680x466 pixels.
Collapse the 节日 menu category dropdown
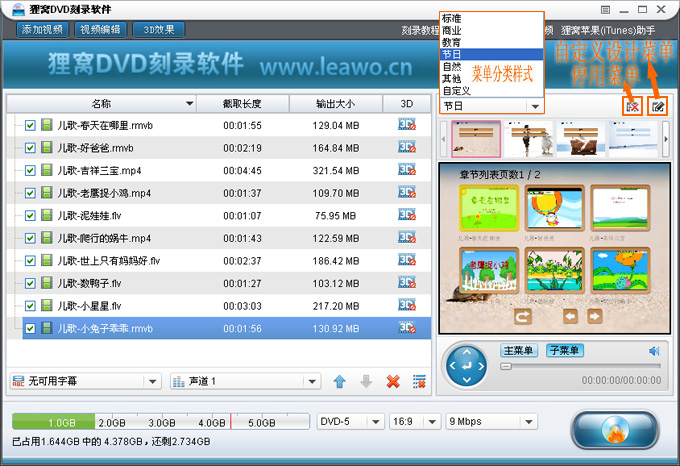point(535,106)
